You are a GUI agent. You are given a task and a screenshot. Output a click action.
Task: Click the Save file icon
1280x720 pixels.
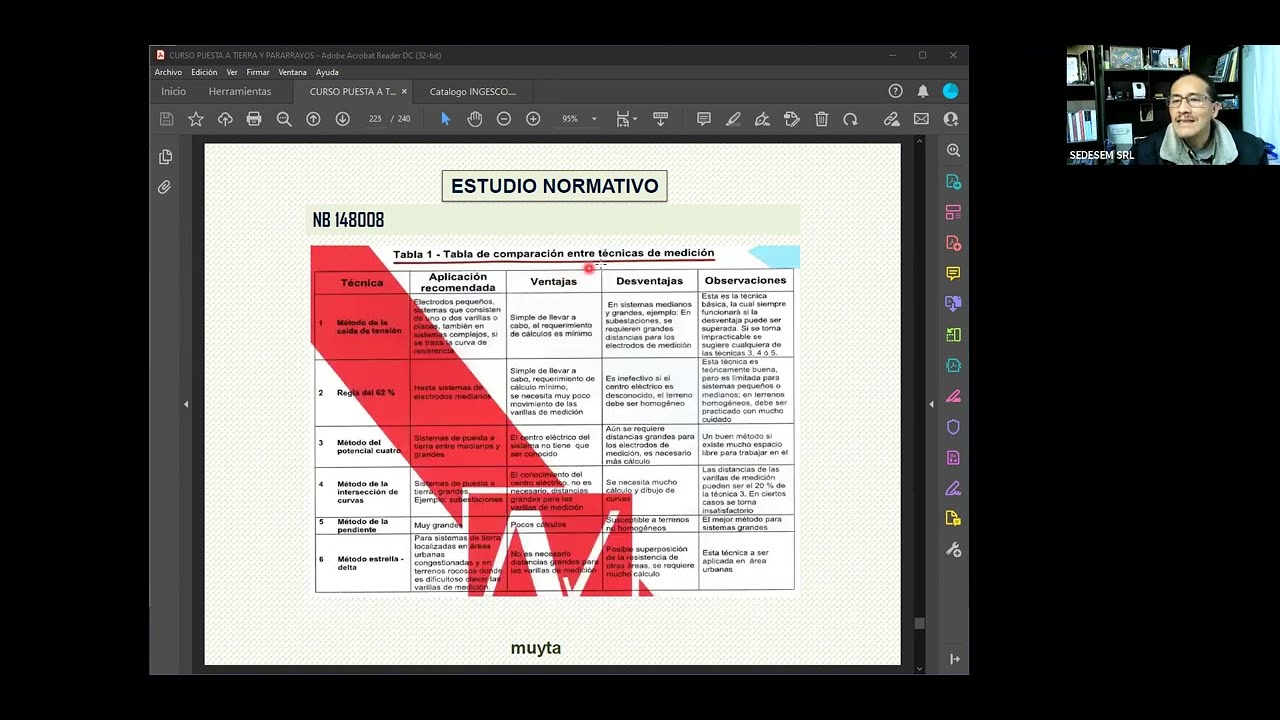pyautogui.click(x=167, y=119)
